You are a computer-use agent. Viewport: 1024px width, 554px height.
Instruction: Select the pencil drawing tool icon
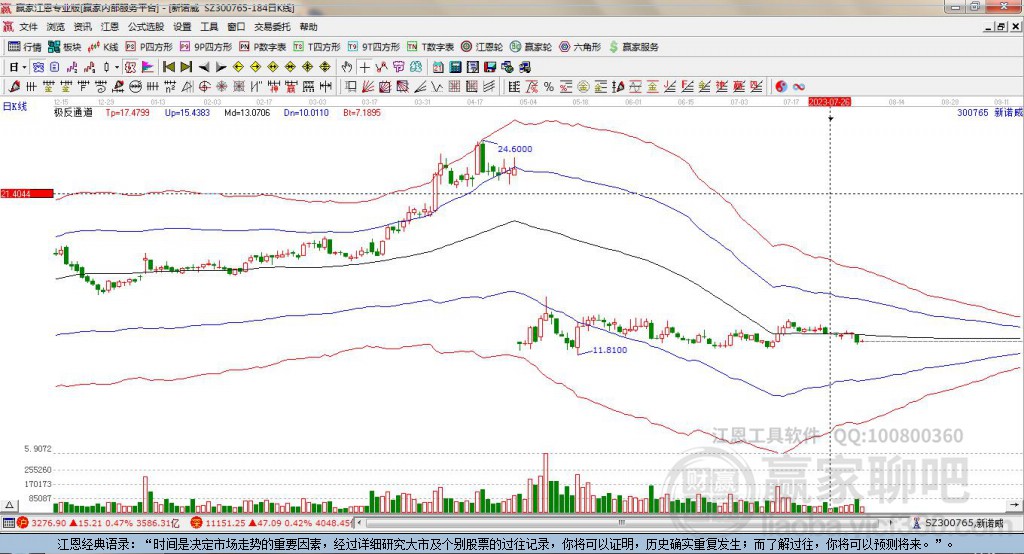click(x=14, y=86)
